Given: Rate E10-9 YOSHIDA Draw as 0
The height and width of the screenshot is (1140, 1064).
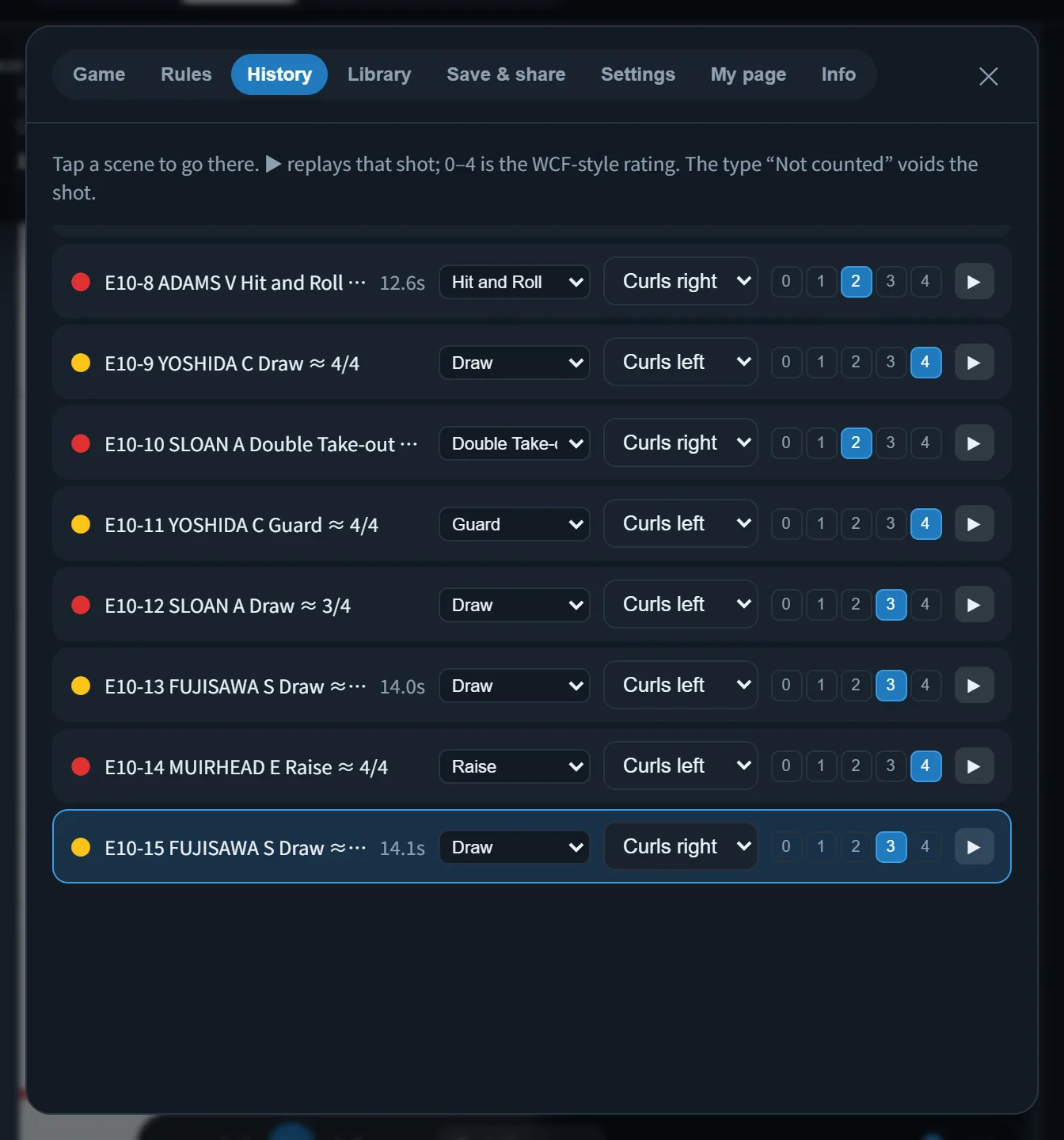Looking at the screenshot, I should tap(786, 362).
